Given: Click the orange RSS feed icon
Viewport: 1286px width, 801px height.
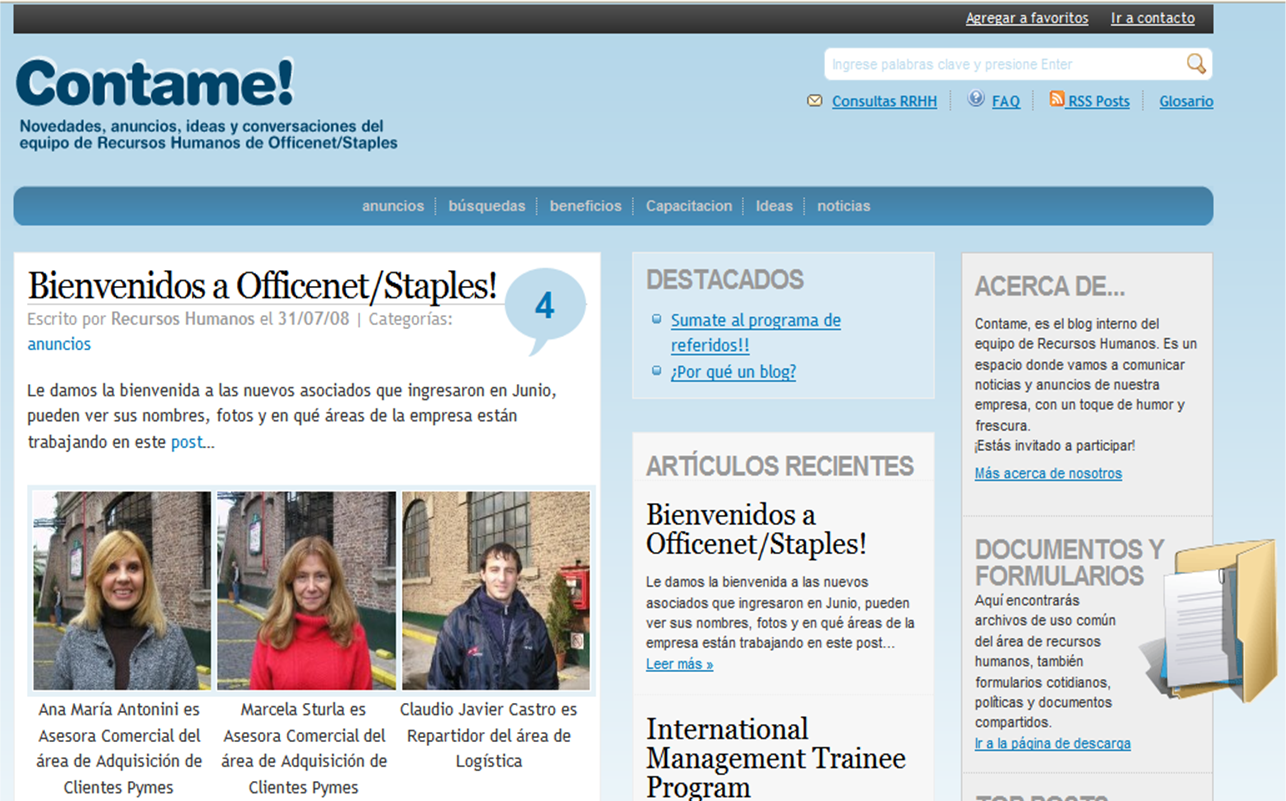Looking at the screenshot, I should (x=1057, y=99).
